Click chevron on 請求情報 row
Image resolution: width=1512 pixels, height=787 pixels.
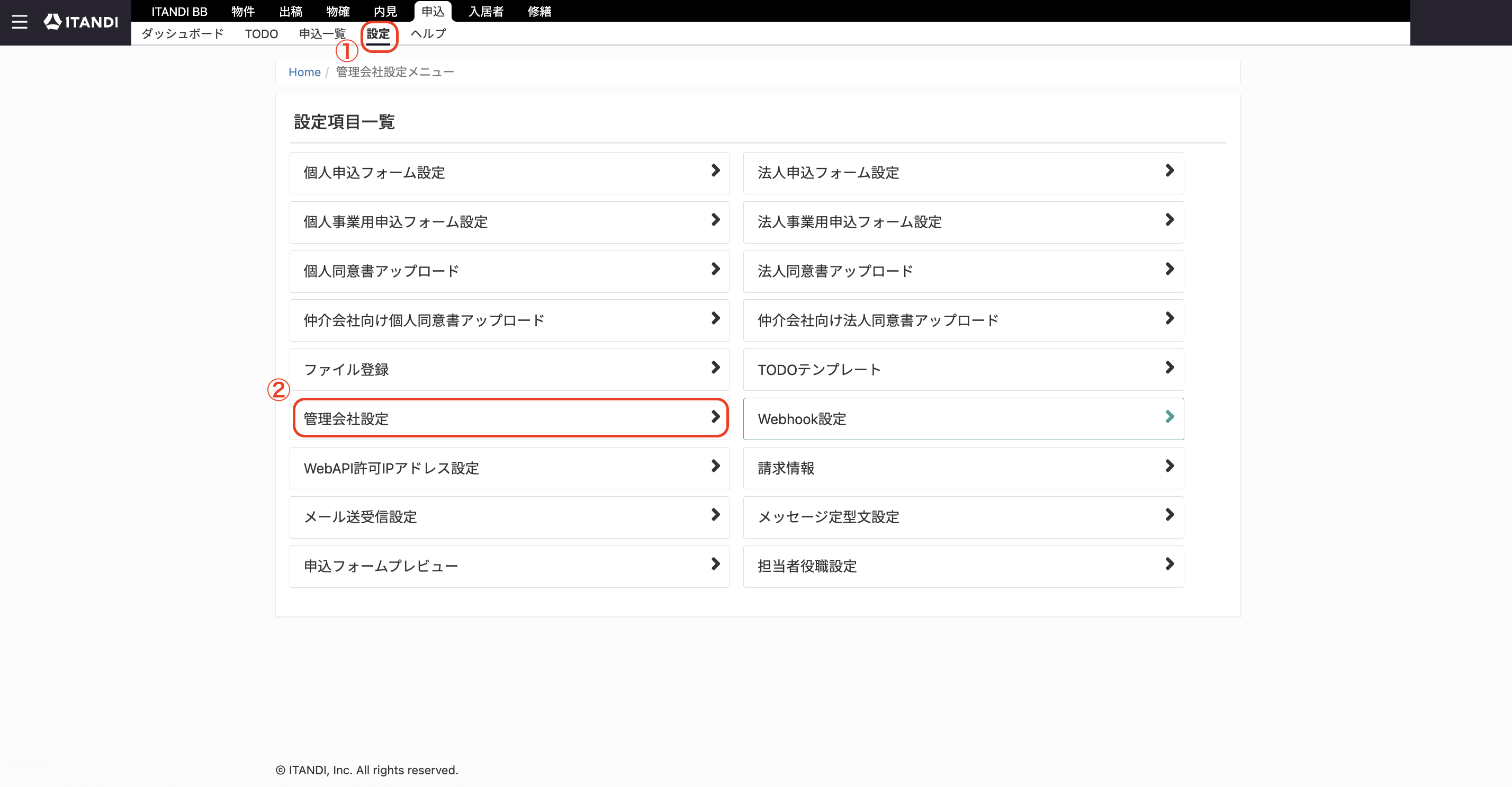click(1169, 467)
